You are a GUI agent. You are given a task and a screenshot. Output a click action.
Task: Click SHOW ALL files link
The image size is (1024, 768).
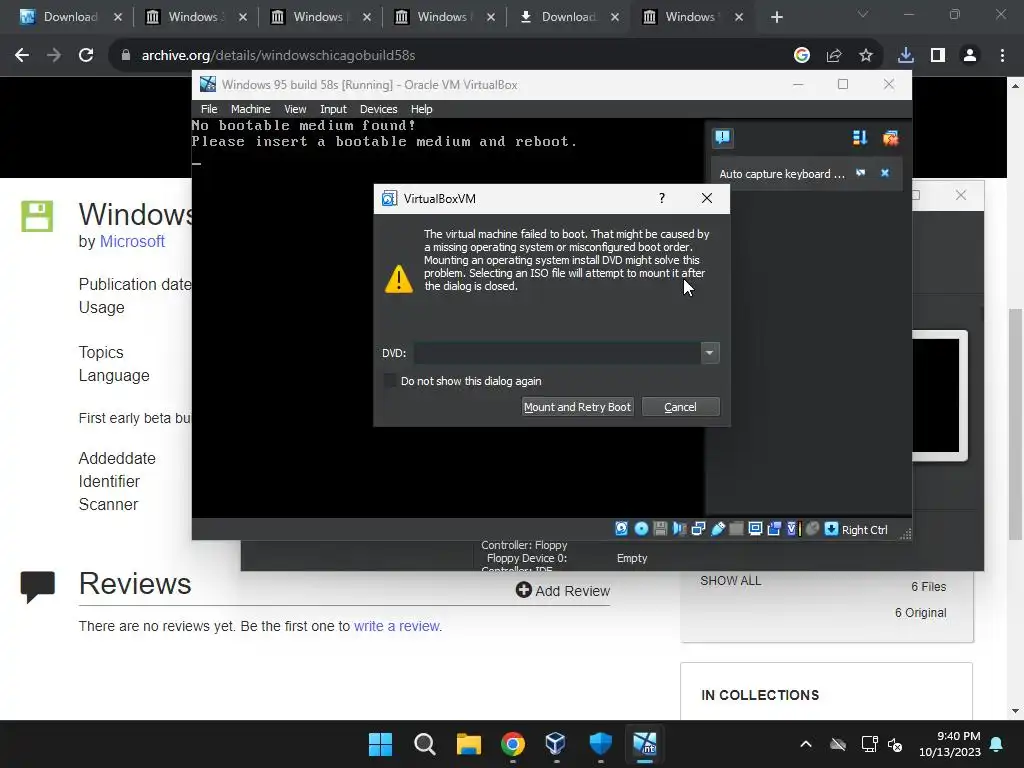[x=730, y=581]
